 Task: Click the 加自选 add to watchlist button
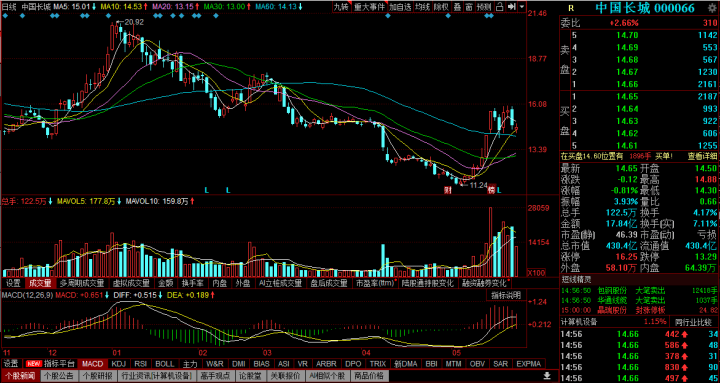(x=400, y=6)
